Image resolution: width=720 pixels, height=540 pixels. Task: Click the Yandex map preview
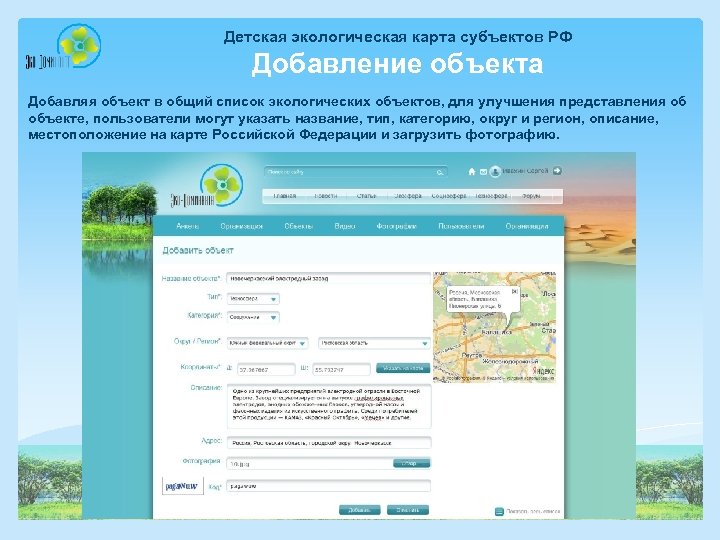point(495,328)
